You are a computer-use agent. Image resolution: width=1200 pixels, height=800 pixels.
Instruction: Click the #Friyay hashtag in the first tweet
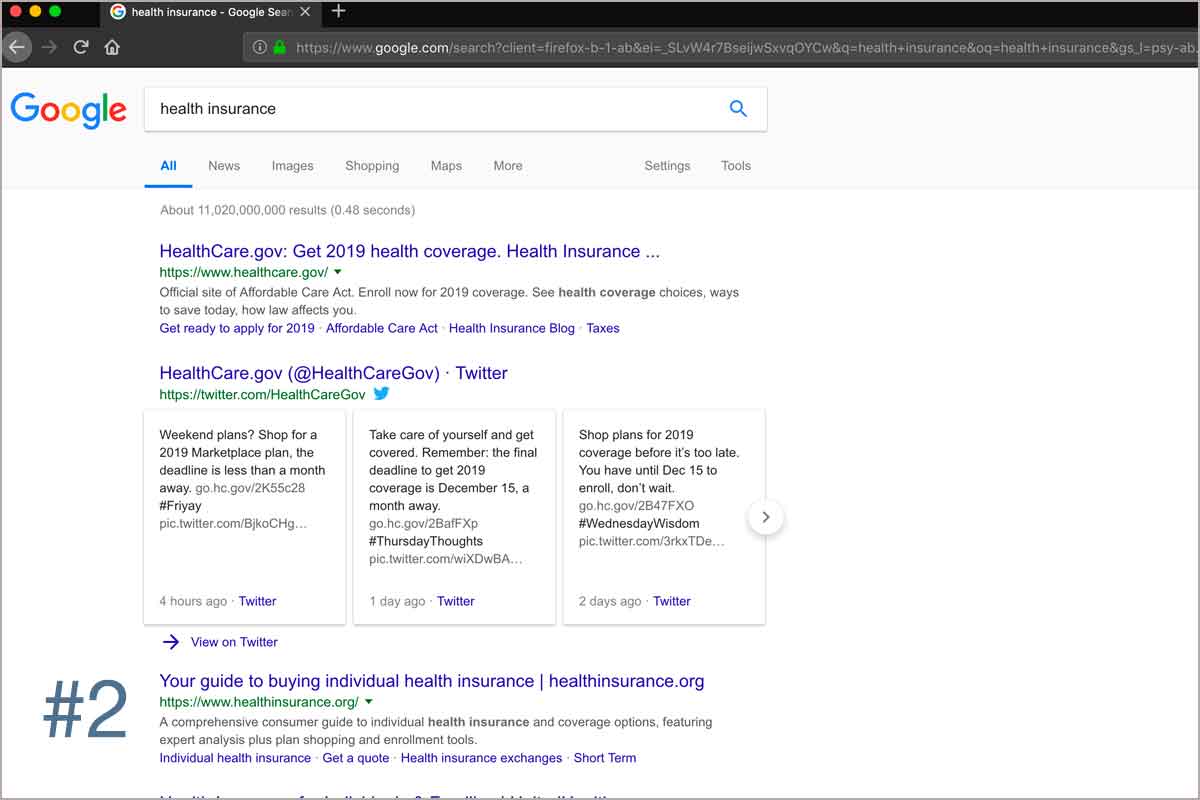(181, 506)
